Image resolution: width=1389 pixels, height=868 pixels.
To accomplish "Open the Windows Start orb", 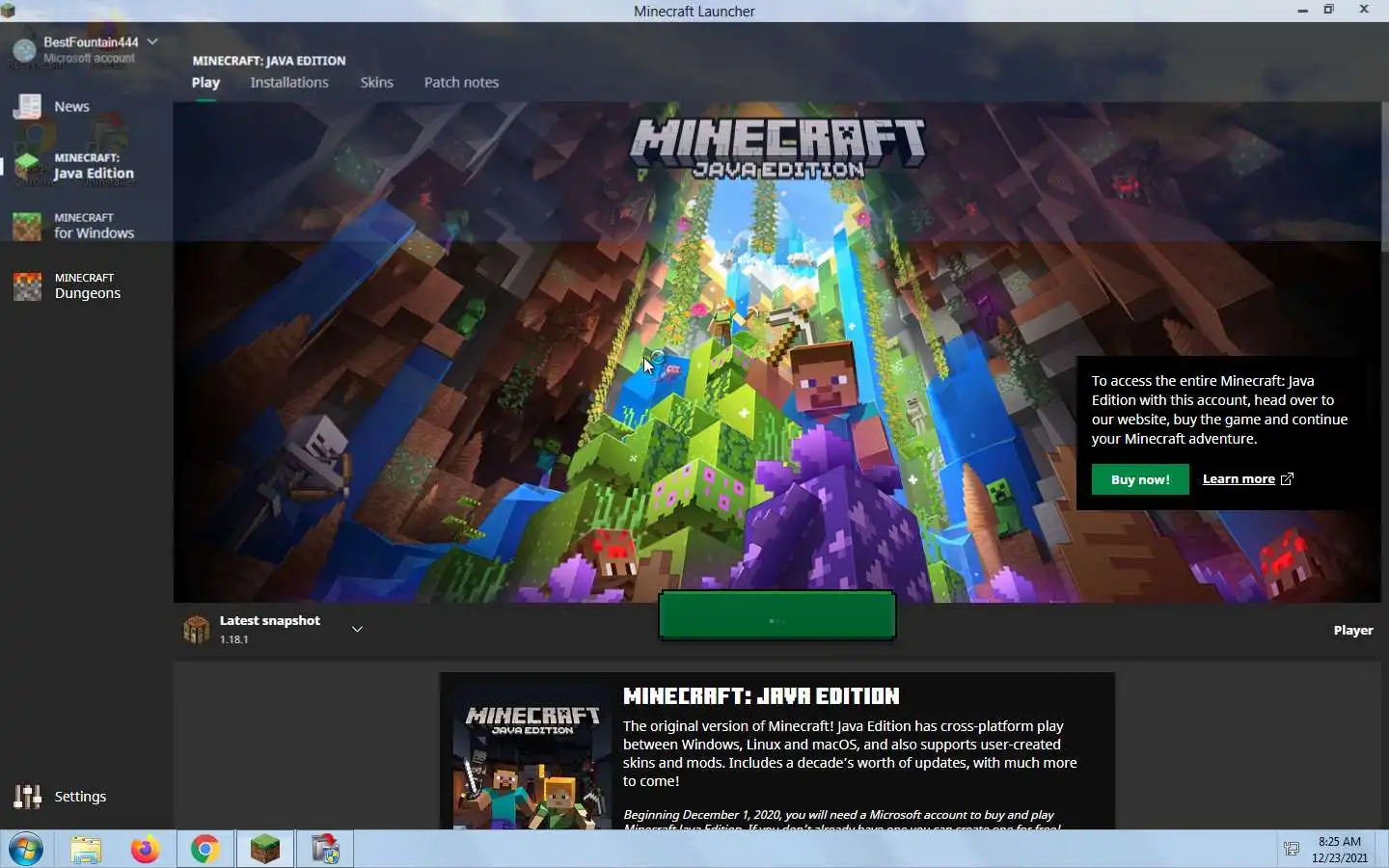I will (26, 850).
